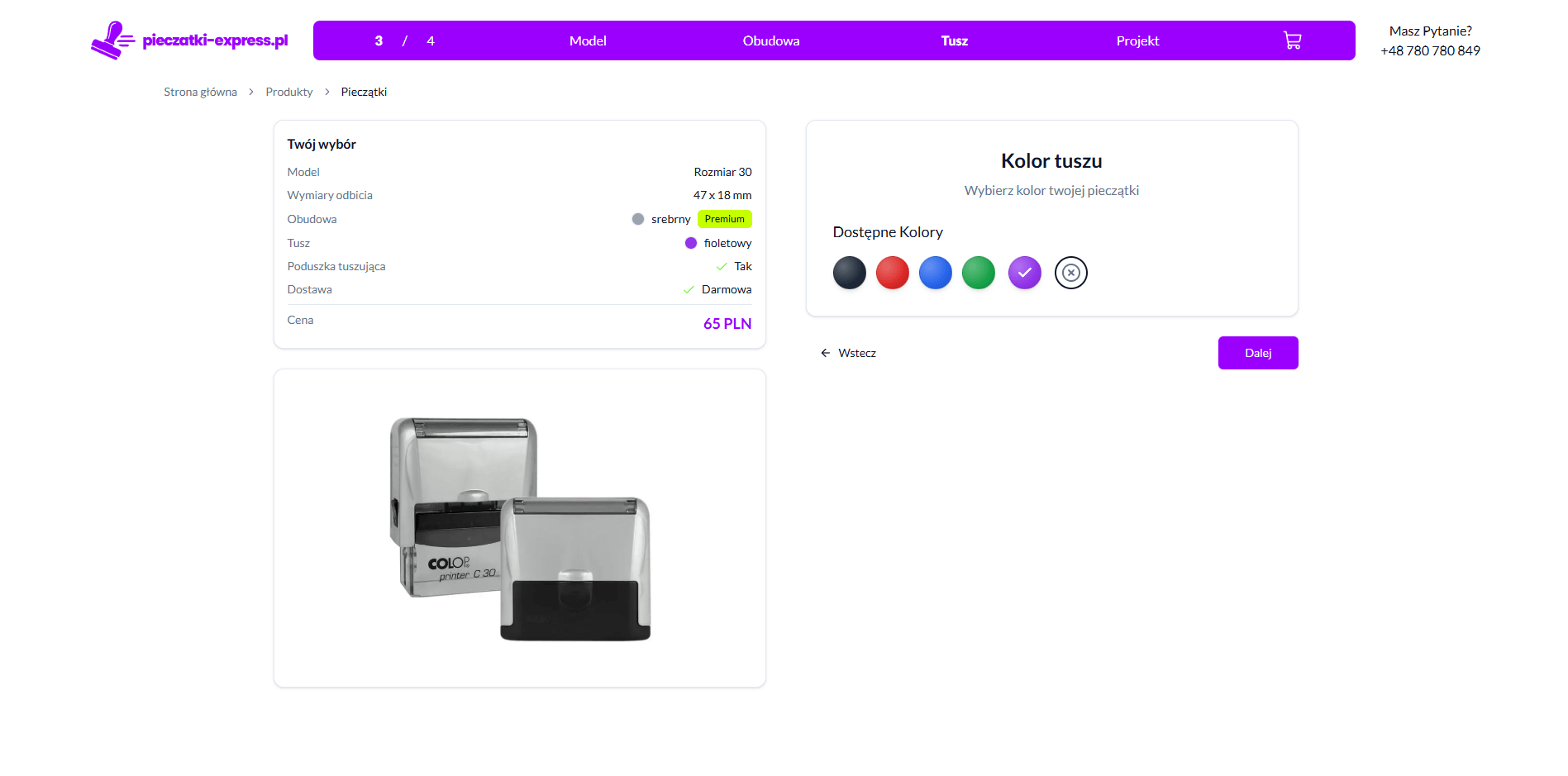Viewport: 1568px width, 776px height.
Task: Click the purple checkmark on the selected color
Action: tap(1024, 272)
